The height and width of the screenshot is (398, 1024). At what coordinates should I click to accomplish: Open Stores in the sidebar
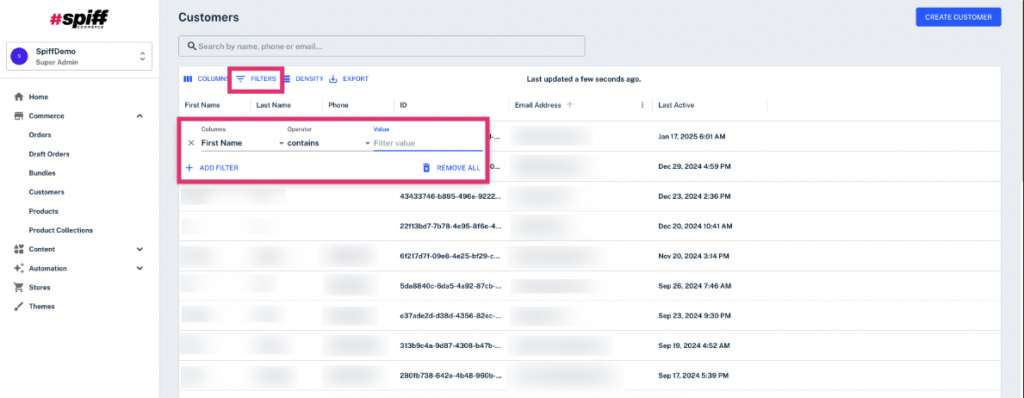point(39,287)
